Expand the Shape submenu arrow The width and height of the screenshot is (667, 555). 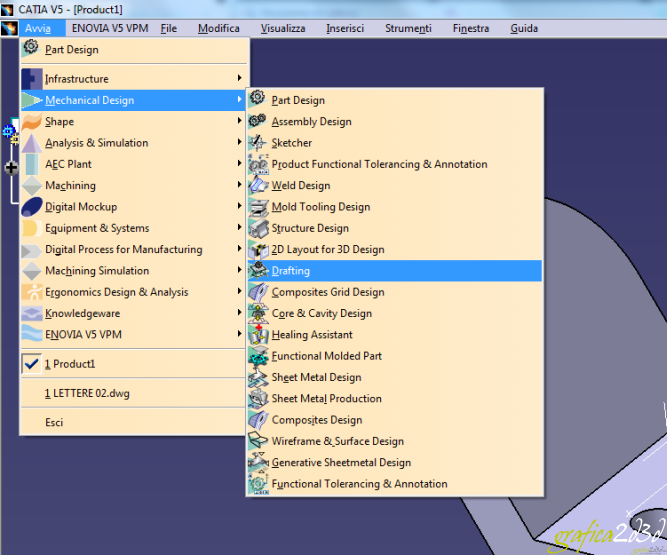pos(239,121)
